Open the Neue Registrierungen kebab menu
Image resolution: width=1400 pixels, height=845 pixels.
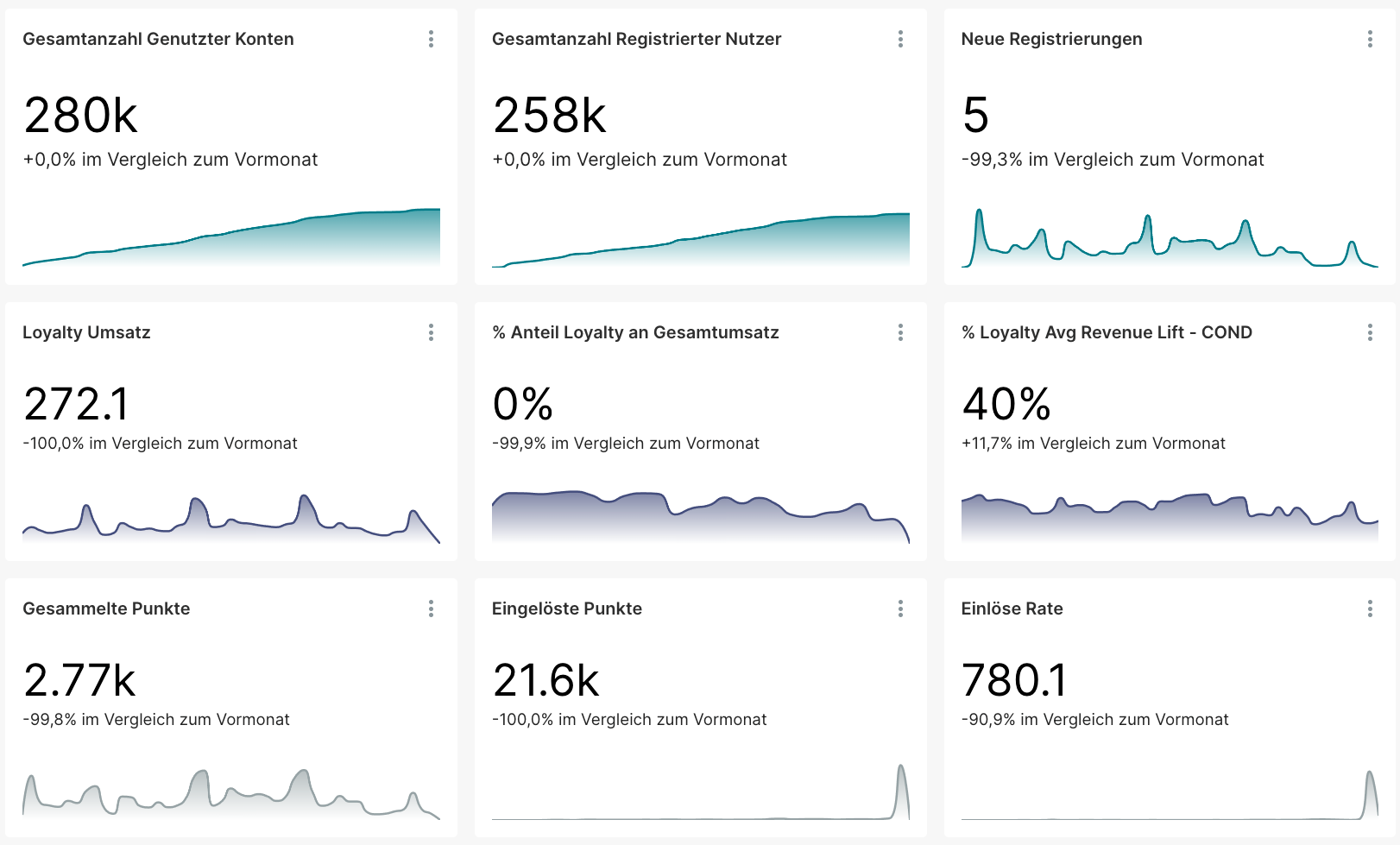tap(1369, 39)
